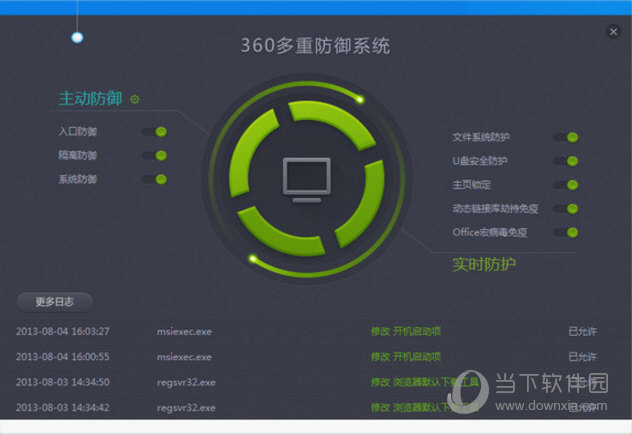Toggle the 隔离防御 switch
The width and height of the screenshot is (632, 435).
[154, 155]
